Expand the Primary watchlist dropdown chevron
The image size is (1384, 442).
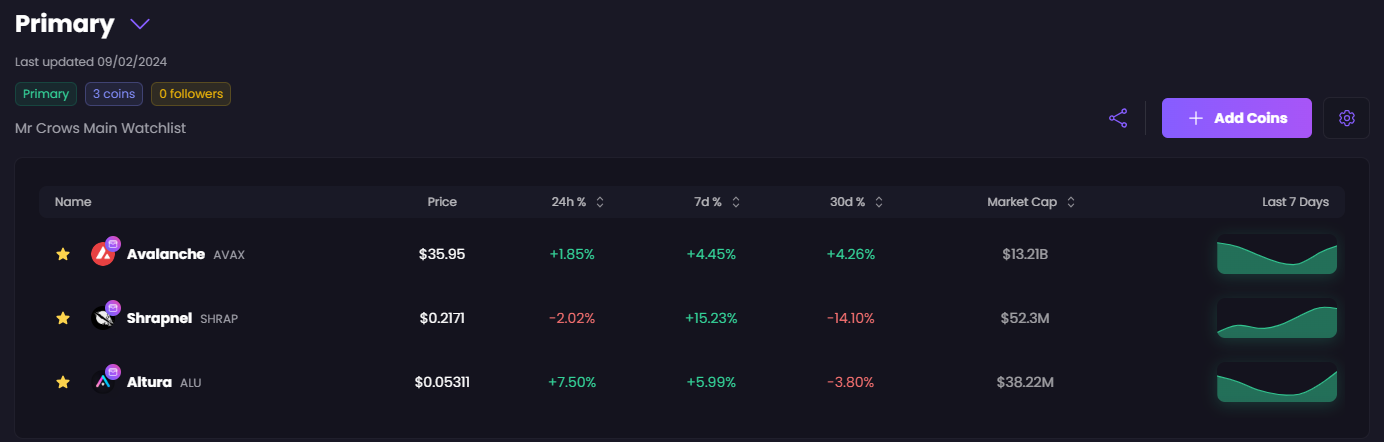pos(140,24)
